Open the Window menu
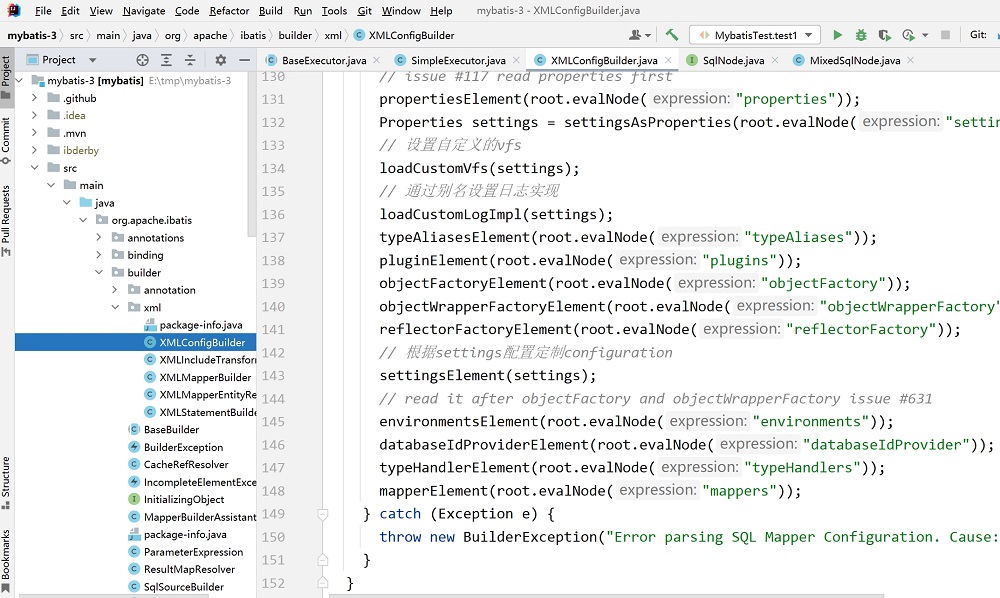Viewport: 1000px width, 598px height. click(x=401, y=11)
